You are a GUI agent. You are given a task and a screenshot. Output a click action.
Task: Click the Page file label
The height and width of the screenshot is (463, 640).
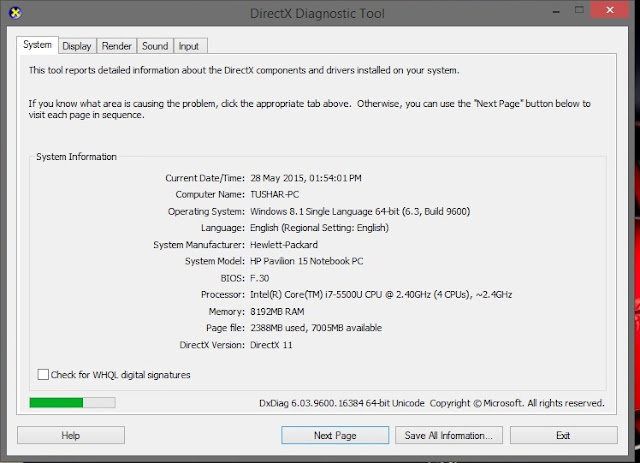point(225,328)
